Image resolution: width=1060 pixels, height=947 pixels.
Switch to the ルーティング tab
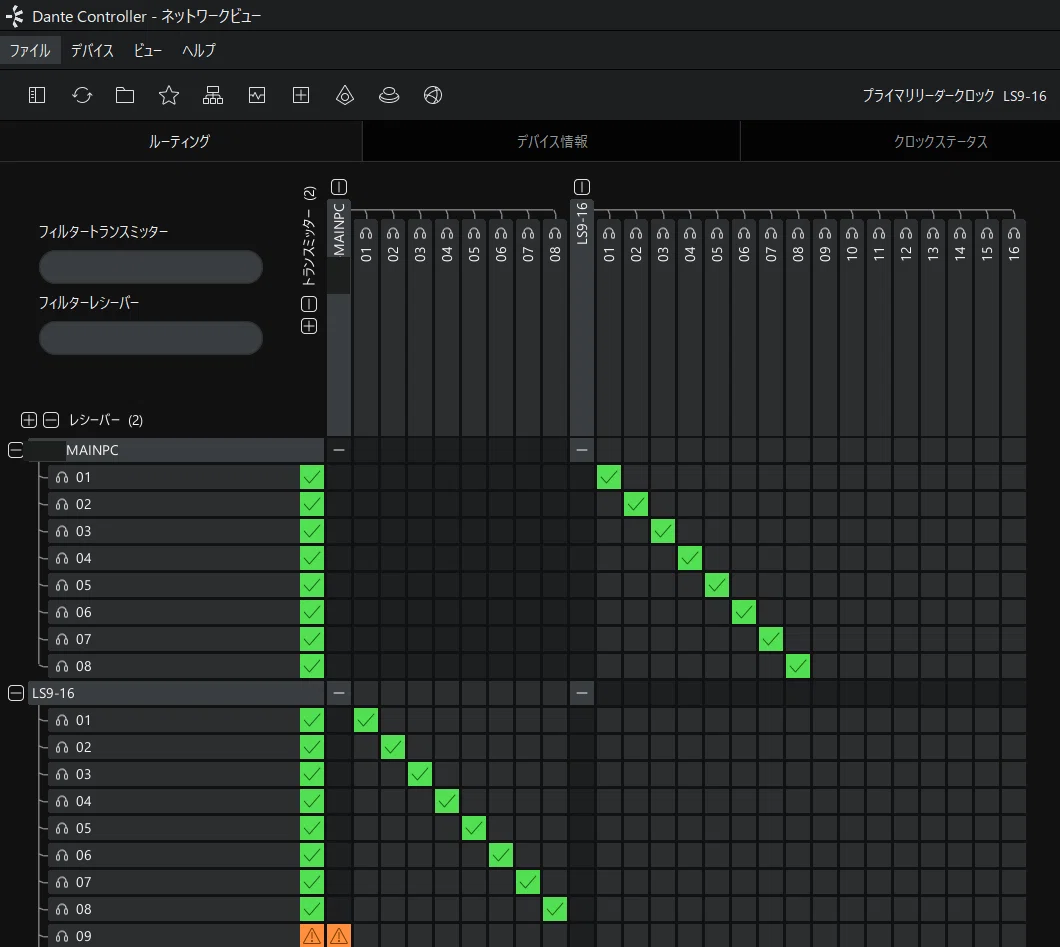click(x=180, y=141)
